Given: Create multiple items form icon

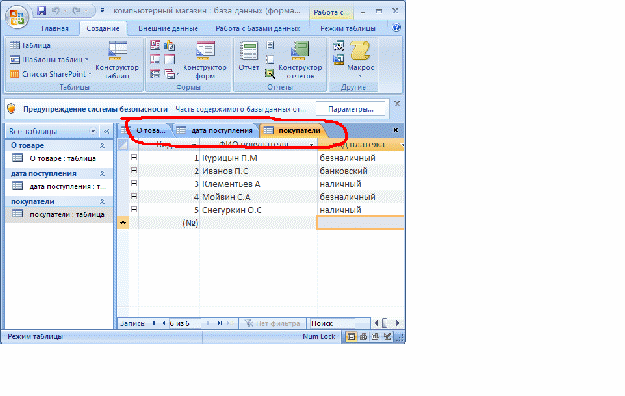Looking at the screenshot, I should (155, 74).
